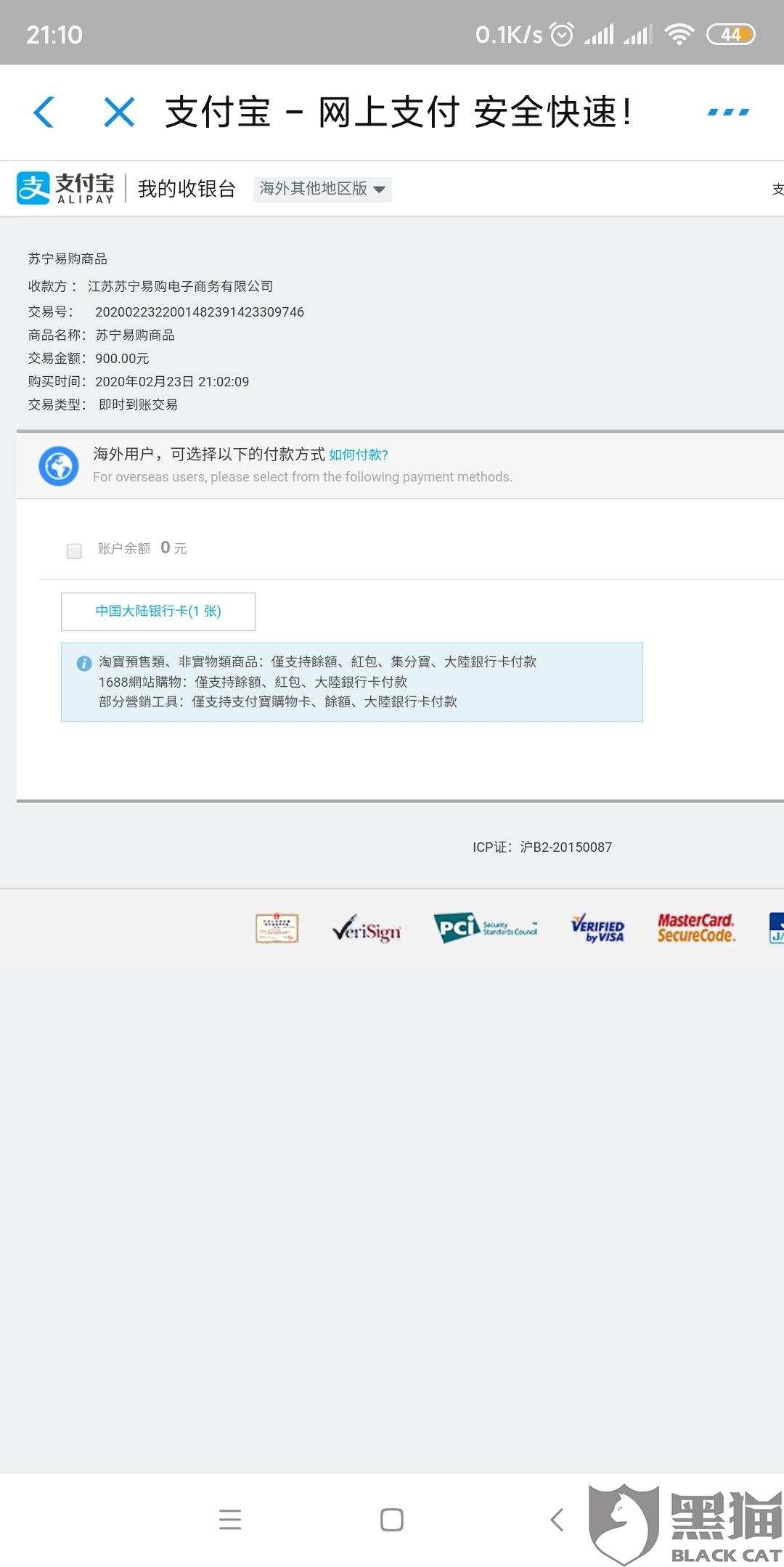The height and width of the screenshot is (1567, 784).
Task: Click the 如何付款? help link
Action: click(359, 455)
